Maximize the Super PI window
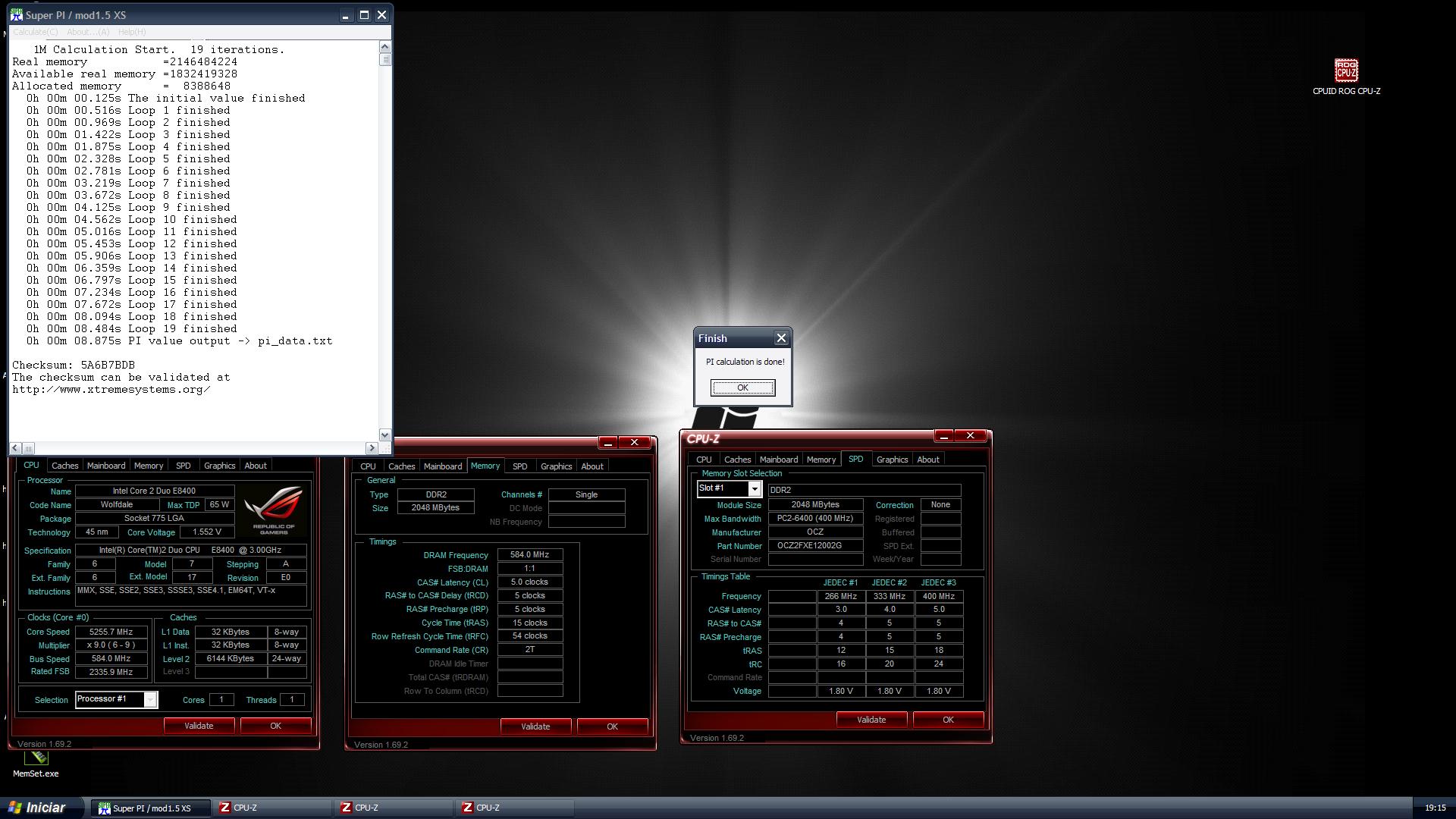Screen dimensions: 1456x819 click(x=364, y=15)
